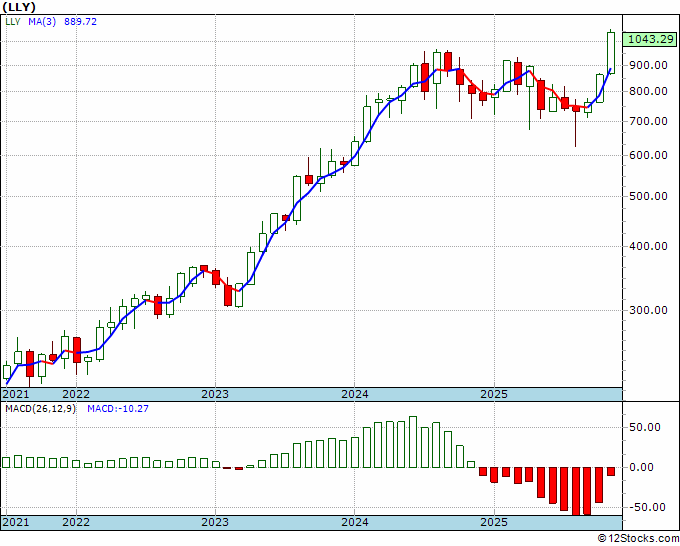
Task: Click the MACD(26,12,9) indicator label
Action: coord(40,408)
